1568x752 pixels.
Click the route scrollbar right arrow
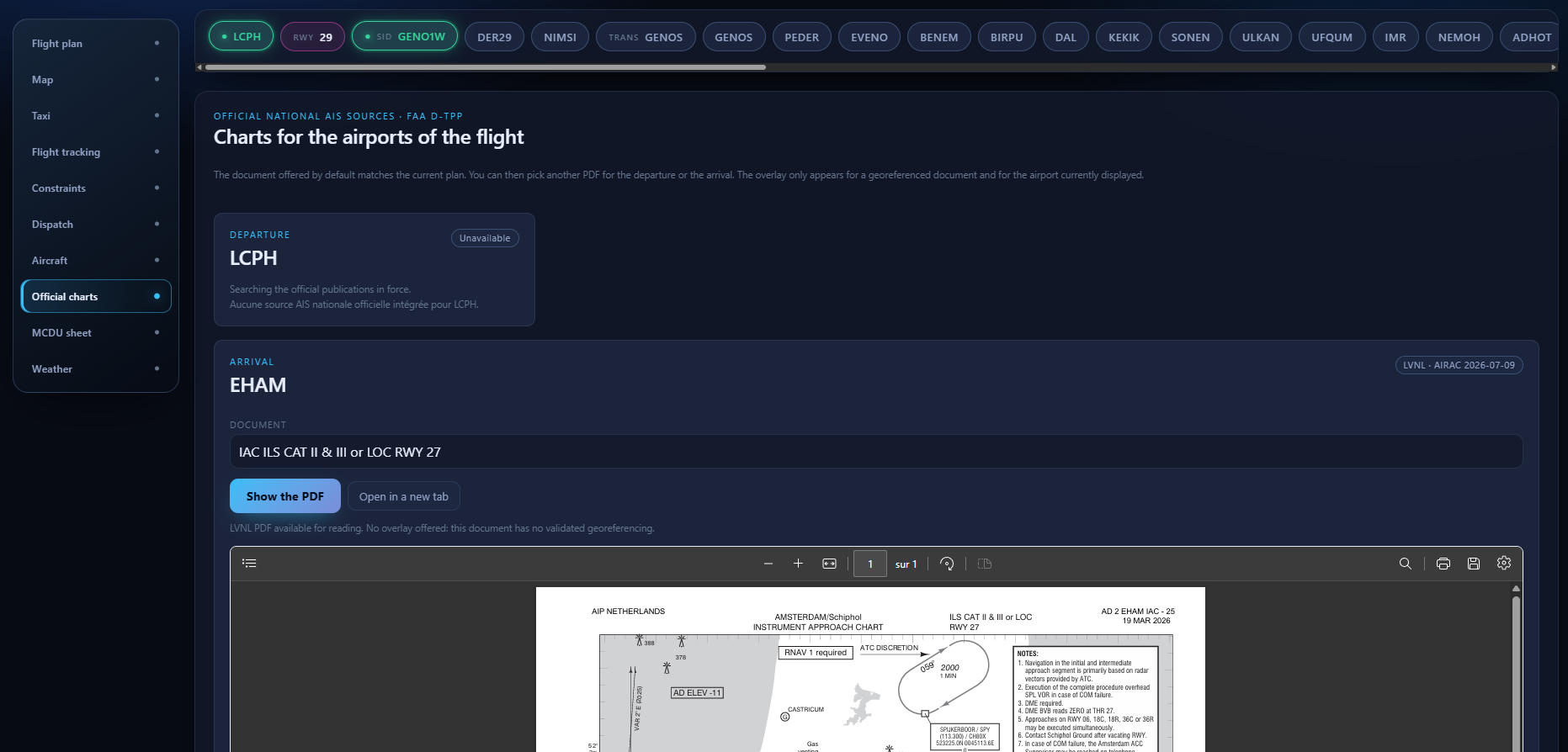pyautogui.click(x=1554, y=67)
